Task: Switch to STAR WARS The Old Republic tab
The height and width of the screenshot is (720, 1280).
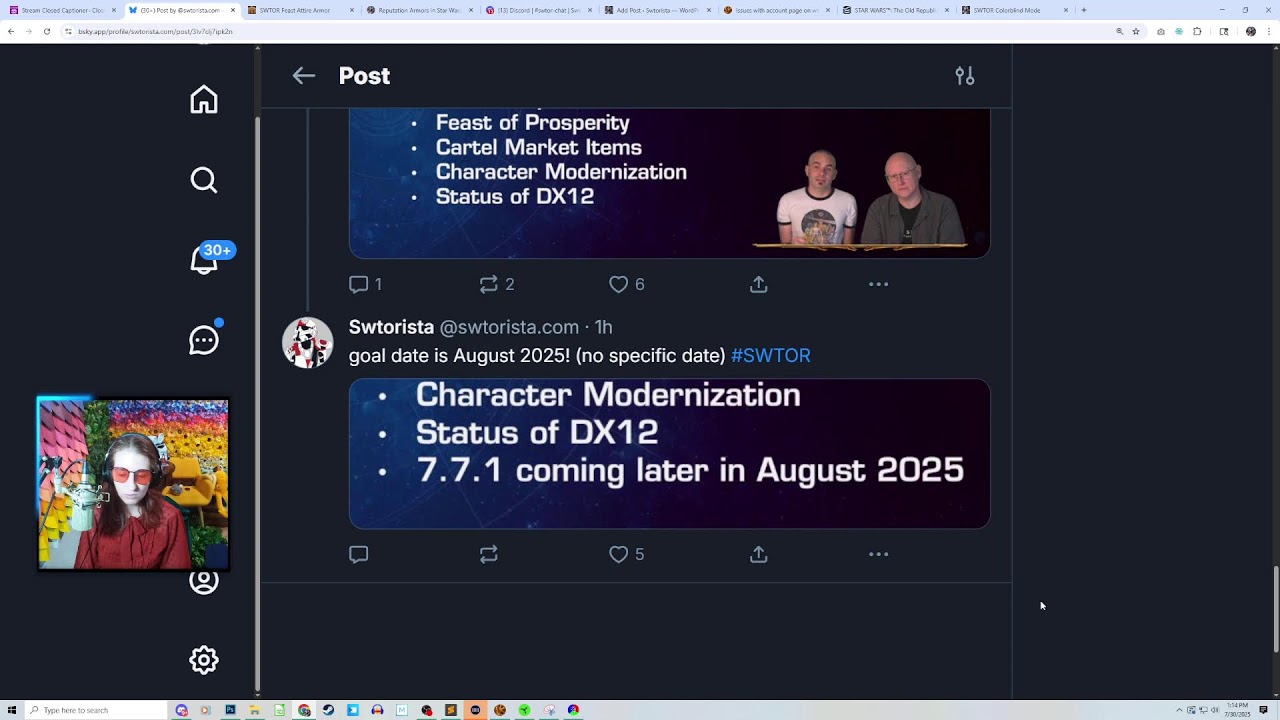Action: pos(894,10)
